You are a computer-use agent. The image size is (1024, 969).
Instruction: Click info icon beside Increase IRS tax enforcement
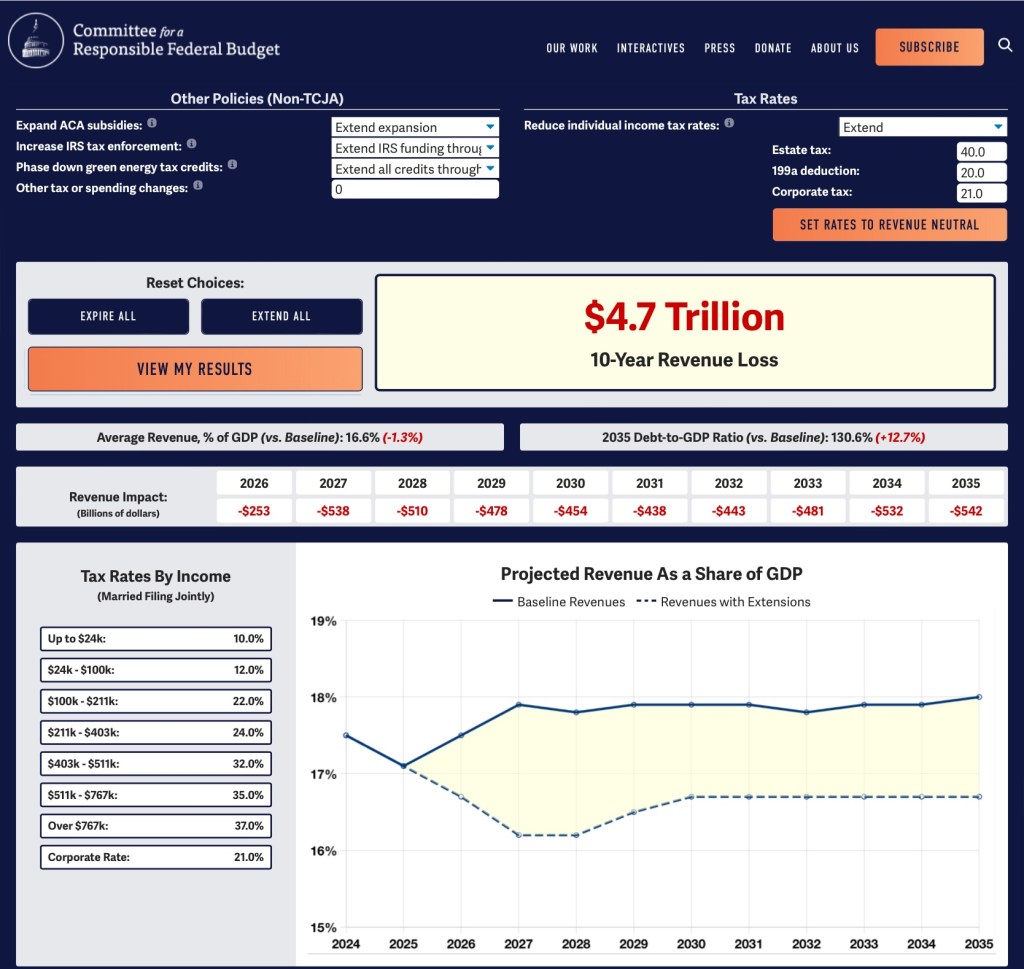click(x=192, y=145)
